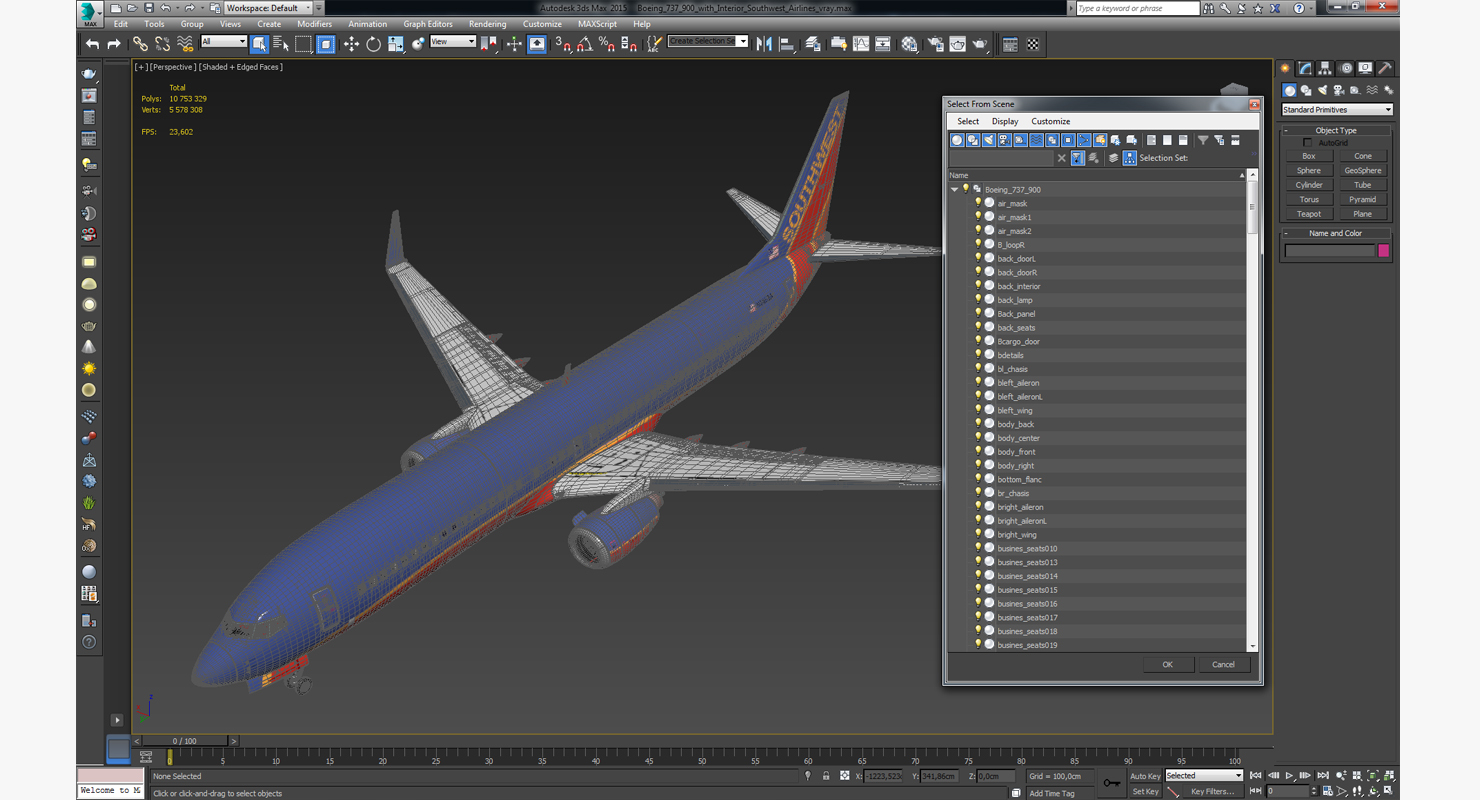Click the Render Production teapot icon
This screenshot has height=800, width=1480.
click(980, 44)
